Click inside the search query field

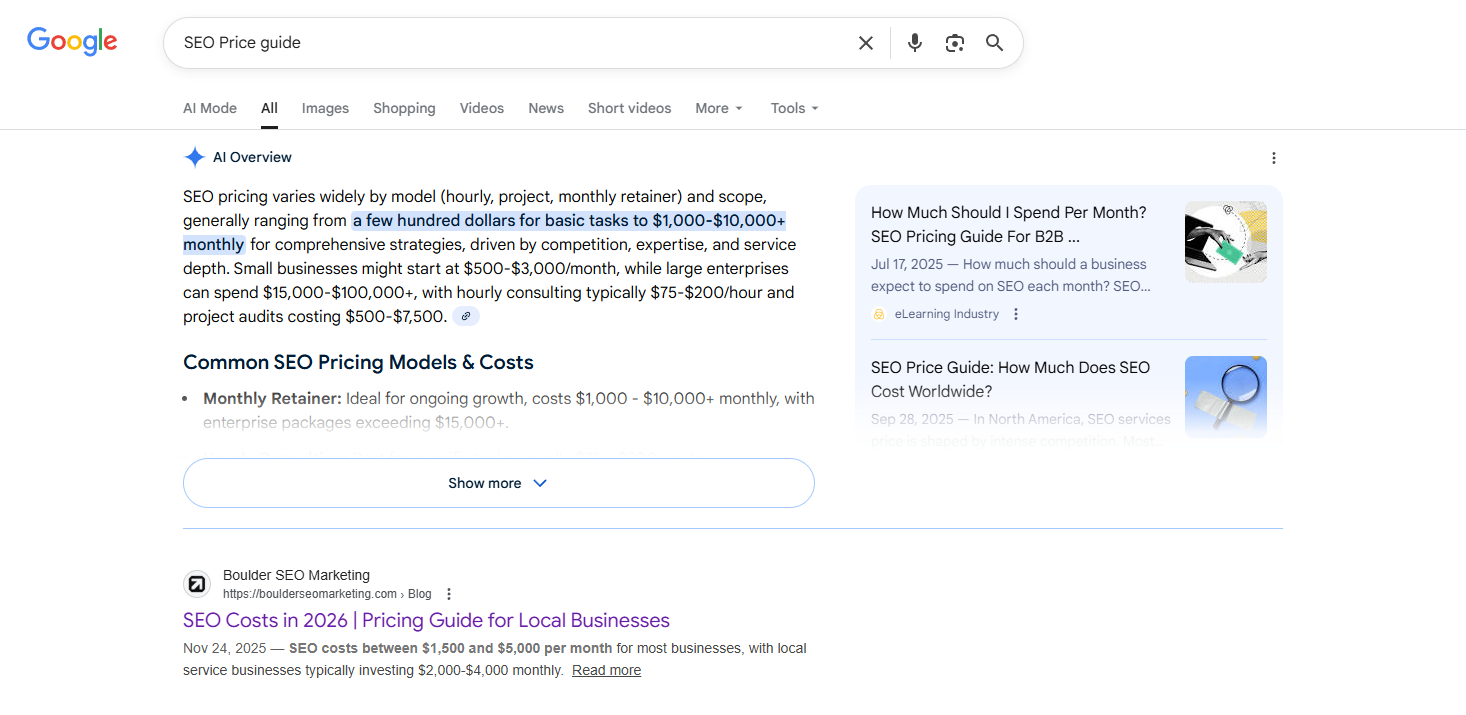(x=400, y=42)
